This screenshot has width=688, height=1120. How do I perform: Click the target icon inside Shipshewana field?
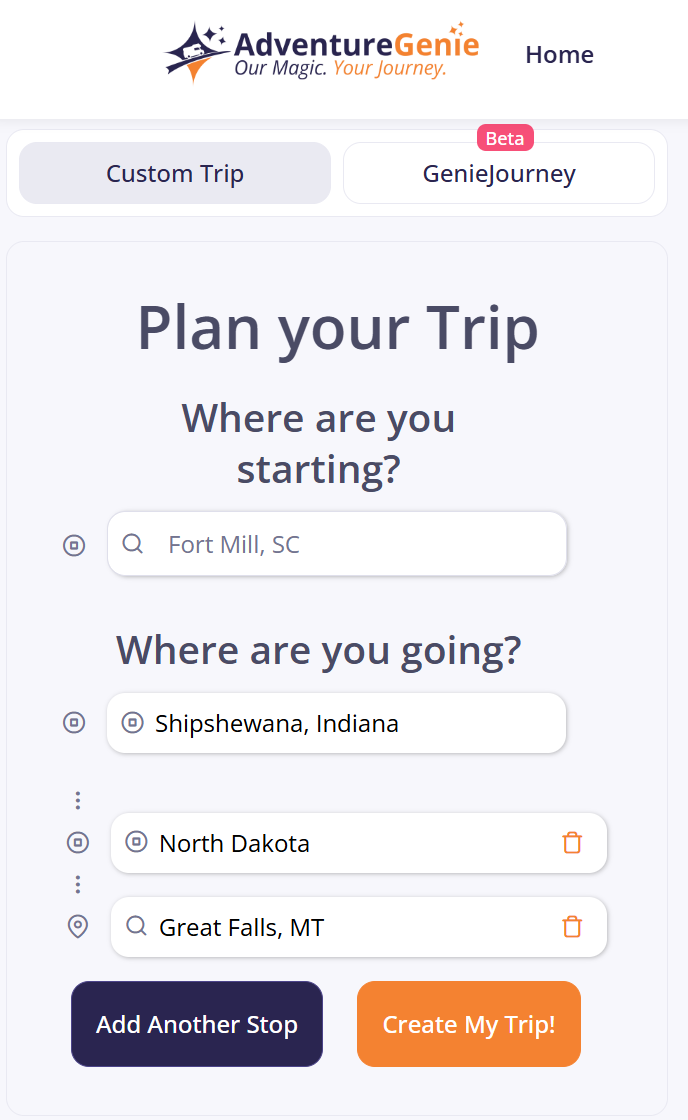pos(132,722)
